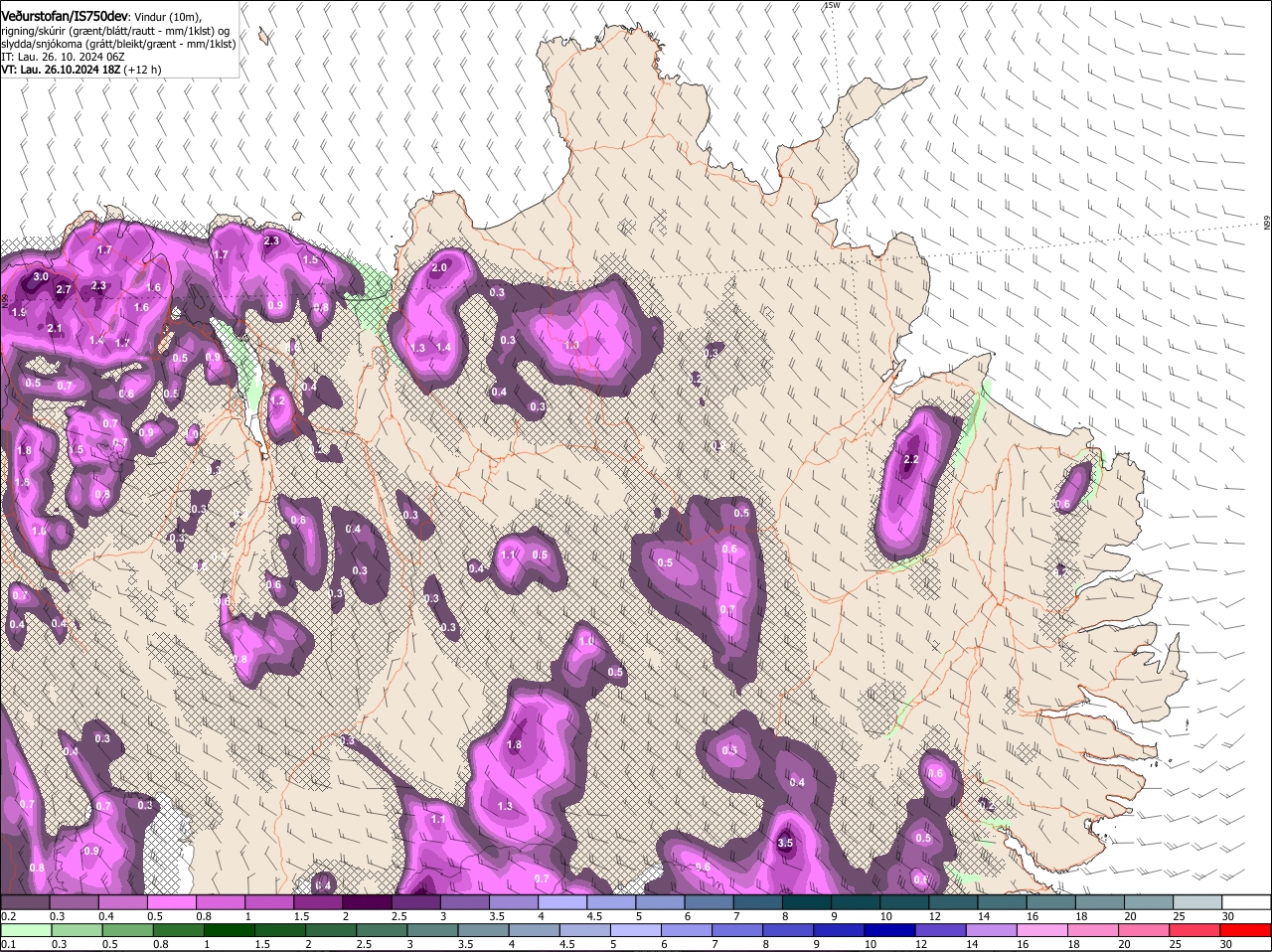1272x952 pixels.
Task: Select the IT: Lau. 26. 10. 2024 06Z line
Action: 63,57
